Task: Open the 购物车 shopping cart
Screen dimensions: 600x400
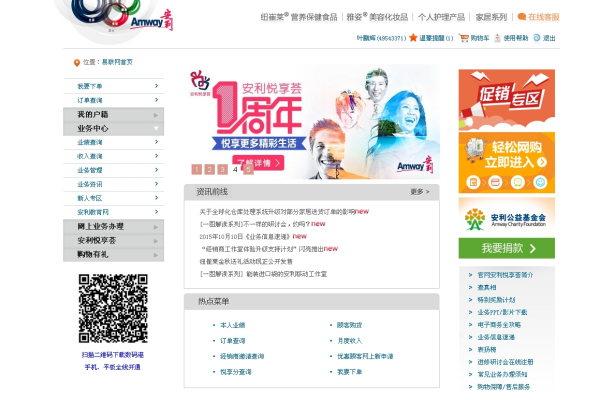Action: point(464,38)
